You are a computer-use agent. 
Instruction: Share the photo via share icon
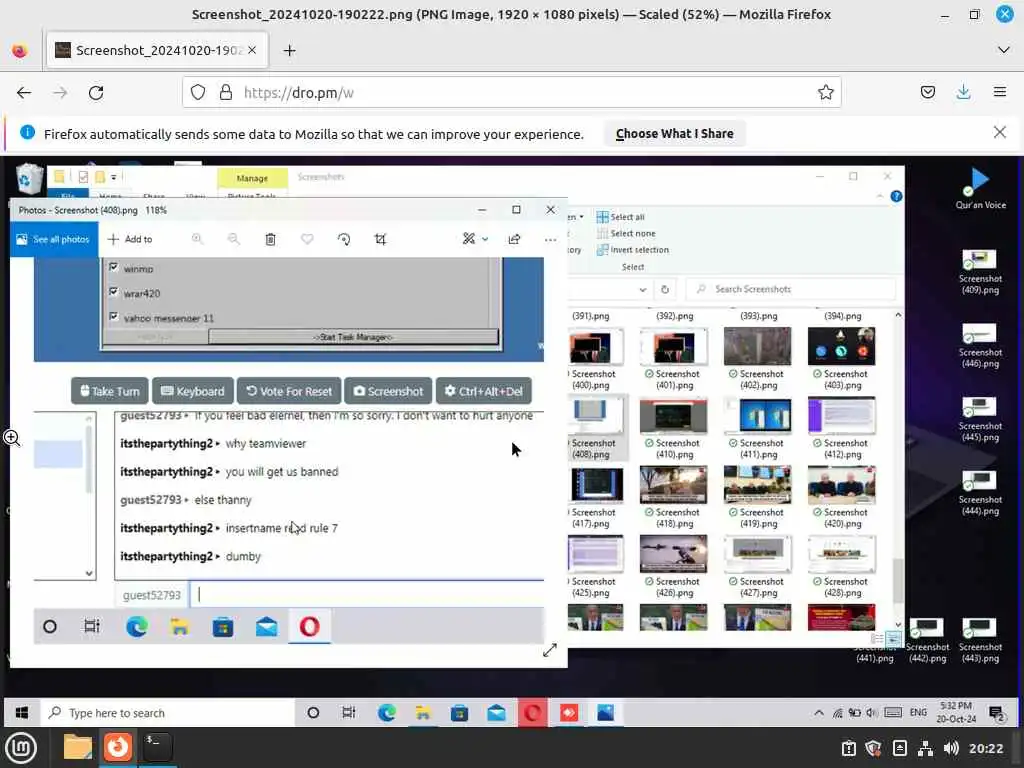[515, 240]
